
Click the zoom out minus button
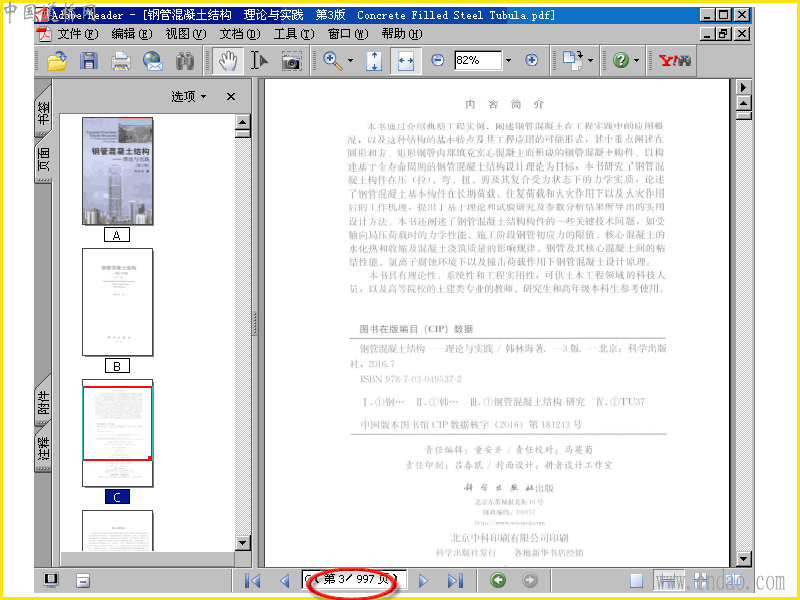pos(437,60)
